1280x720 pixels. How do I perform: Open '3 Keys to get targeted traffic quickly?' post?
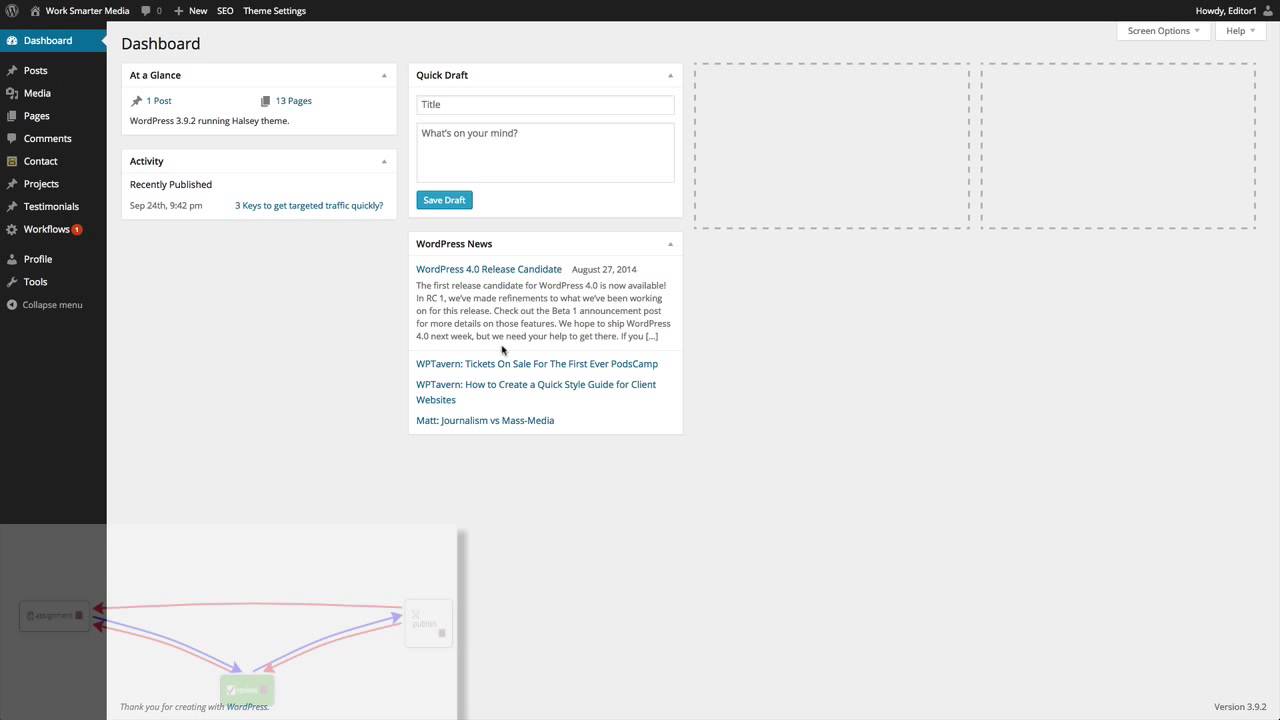pyautogui.click(x=309, y=206)
